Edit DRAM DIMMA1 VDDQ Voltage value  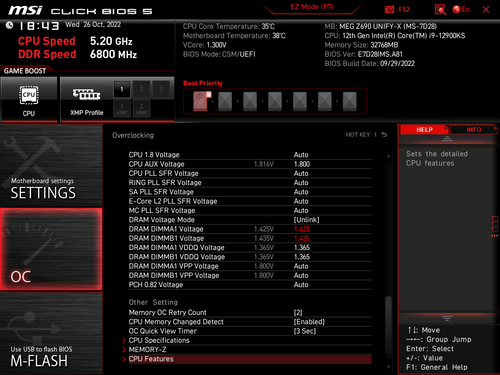click(x=302, y=248)
